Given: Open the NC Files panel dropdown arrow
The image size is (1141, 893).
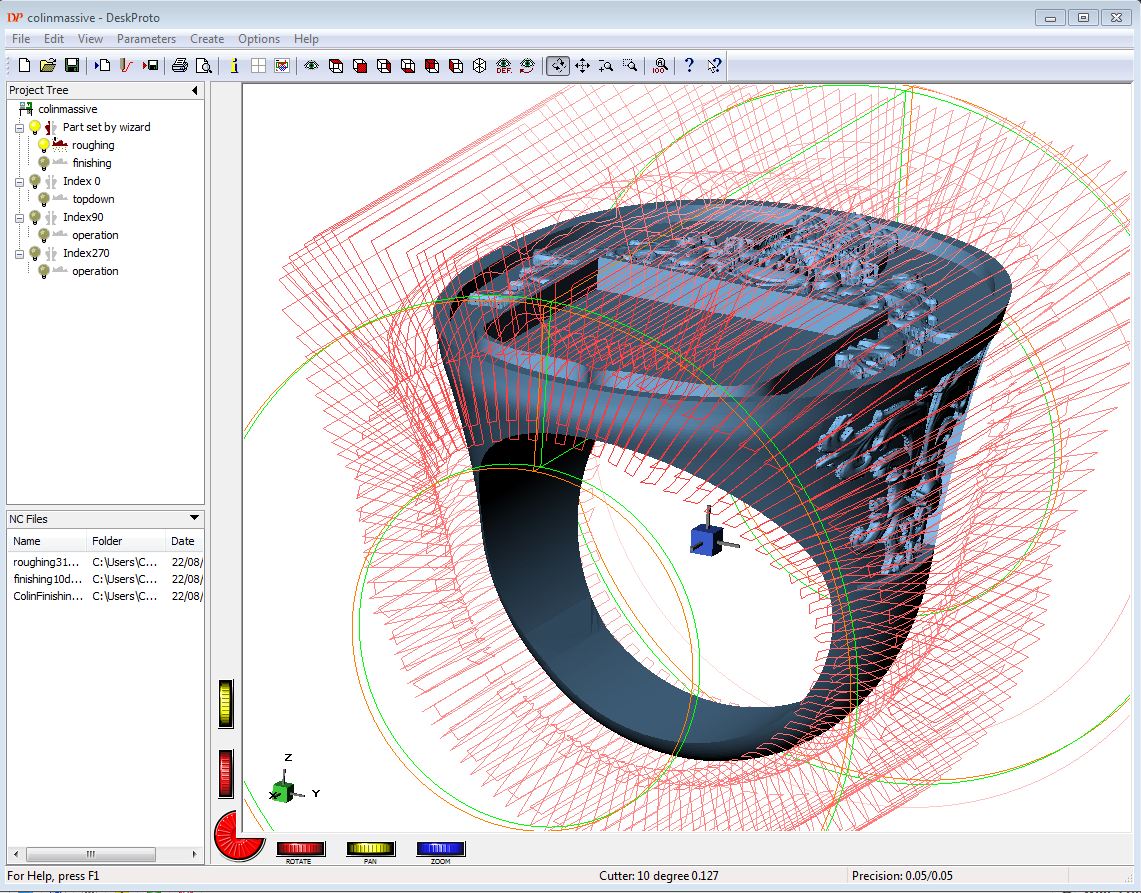Looking at the screenshot, I should [x=194, y=518].
